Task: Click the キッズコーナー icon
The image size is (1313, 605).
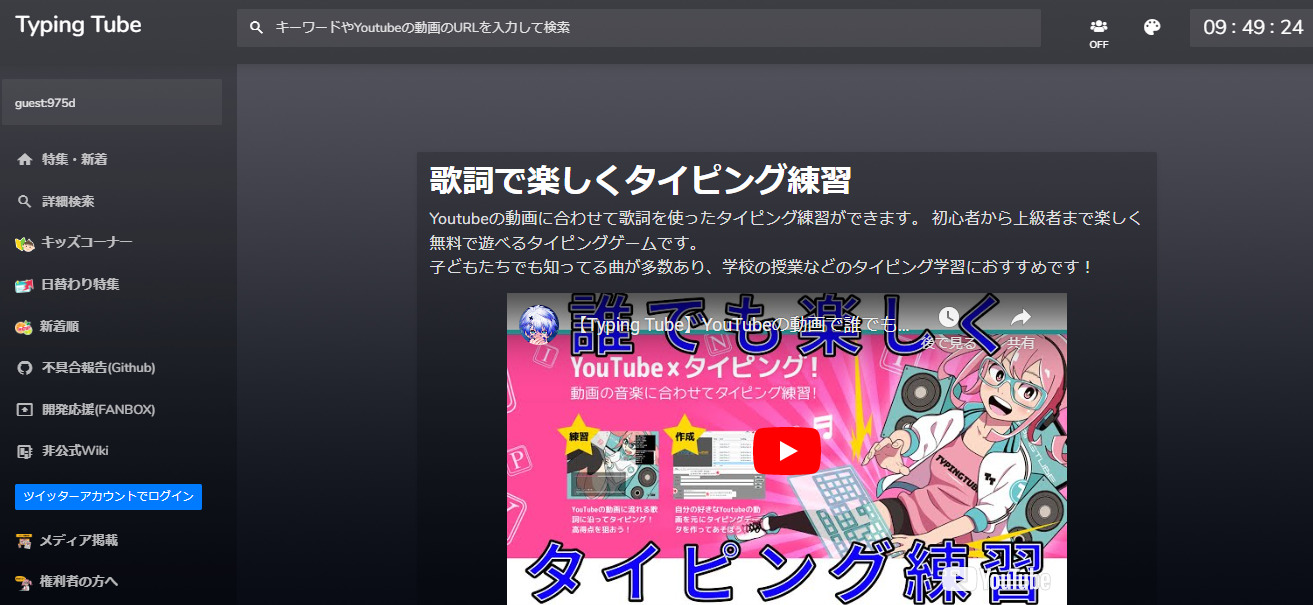Action: (25, 243)
